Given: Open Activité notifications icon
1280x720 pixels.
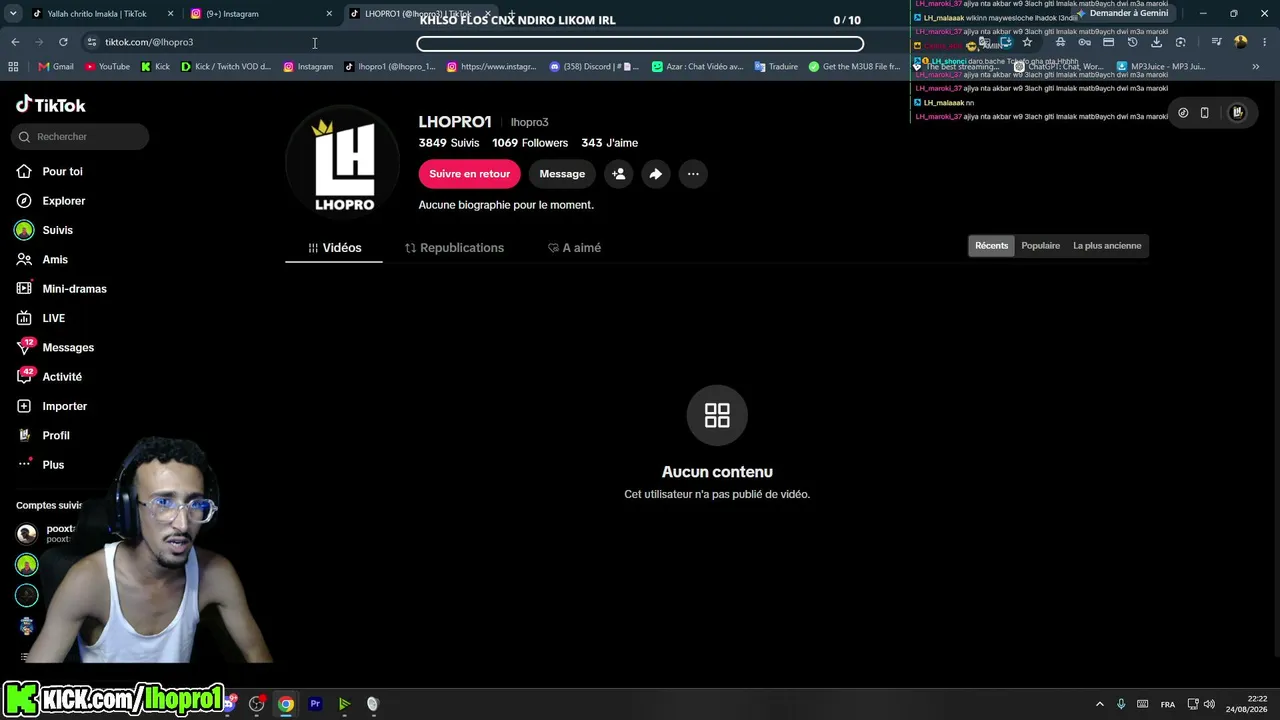Looking at the screenshot, I should 24,377.
